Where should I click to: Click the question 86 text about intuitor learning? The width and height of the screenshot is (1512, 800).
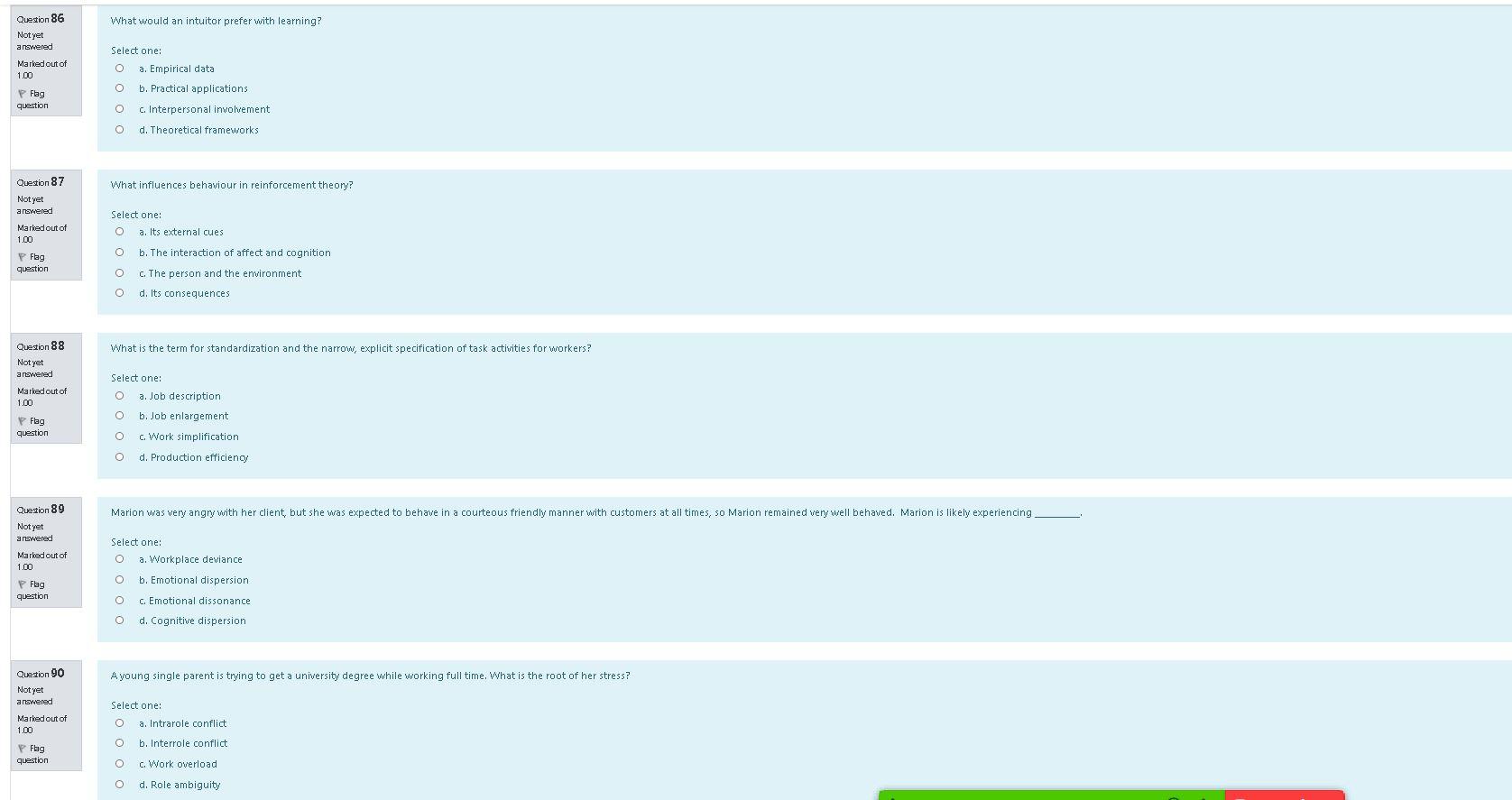tap(216, 21)
